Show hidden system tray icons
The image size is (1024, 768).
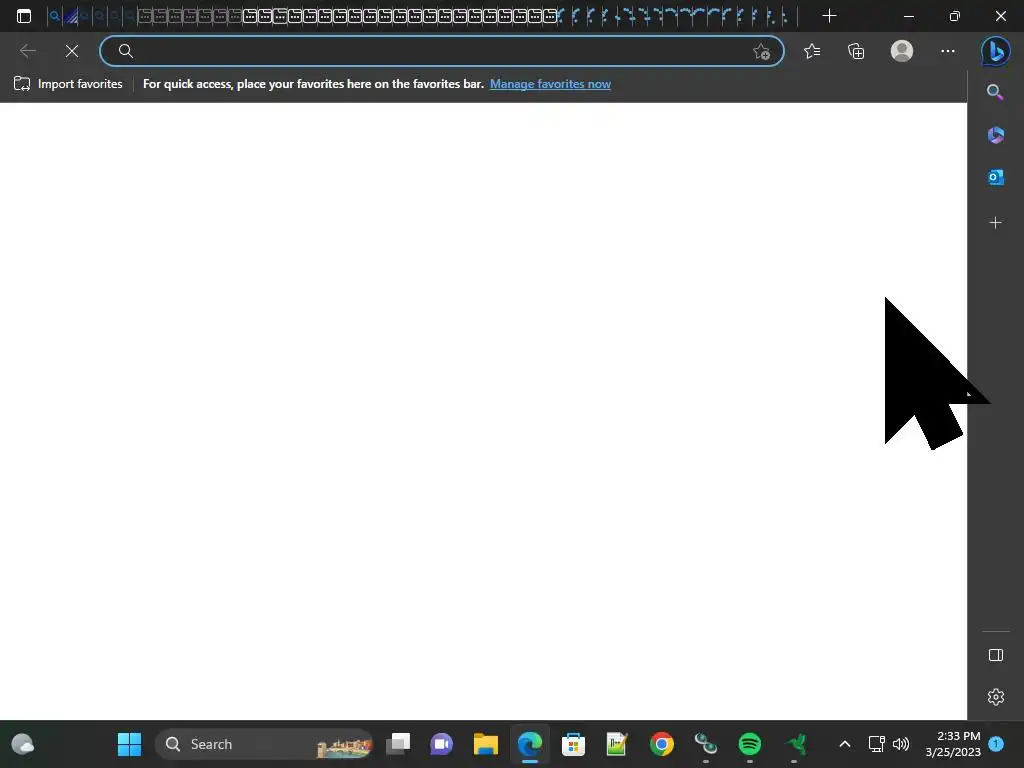[844, 744]
